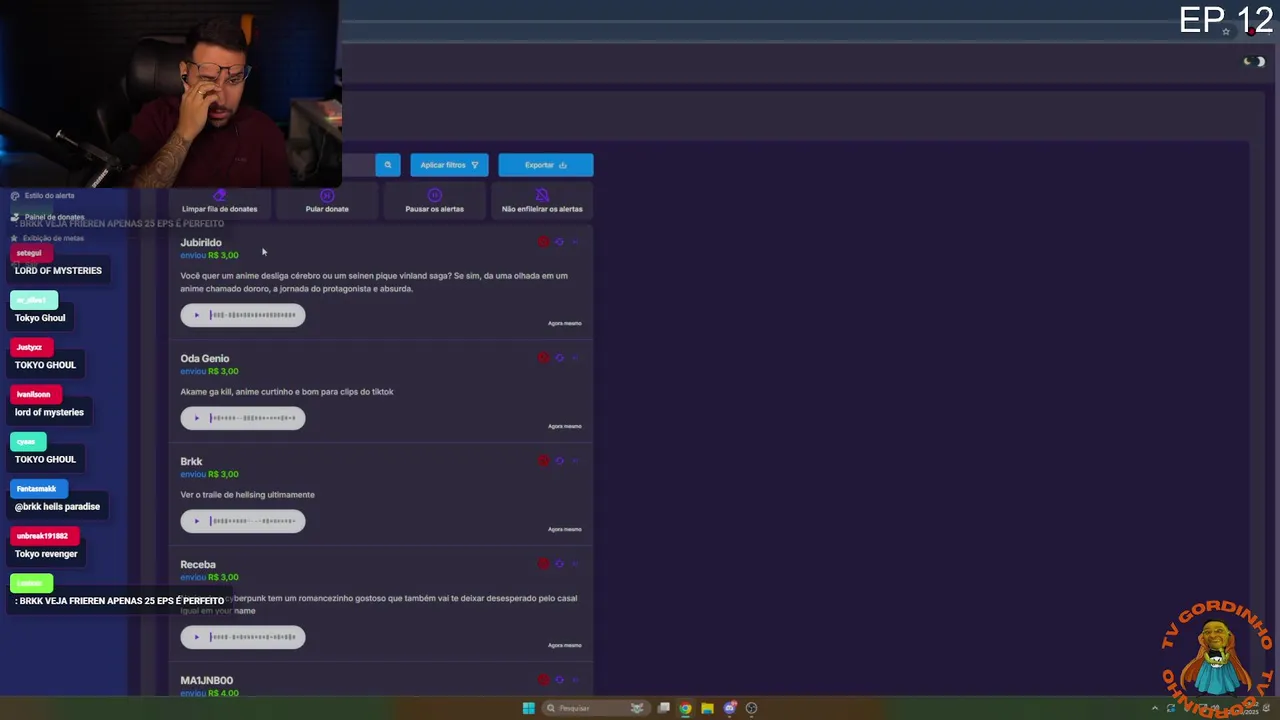
Task: Toggle dark mode switch at top right
Action: [1254, 62]
